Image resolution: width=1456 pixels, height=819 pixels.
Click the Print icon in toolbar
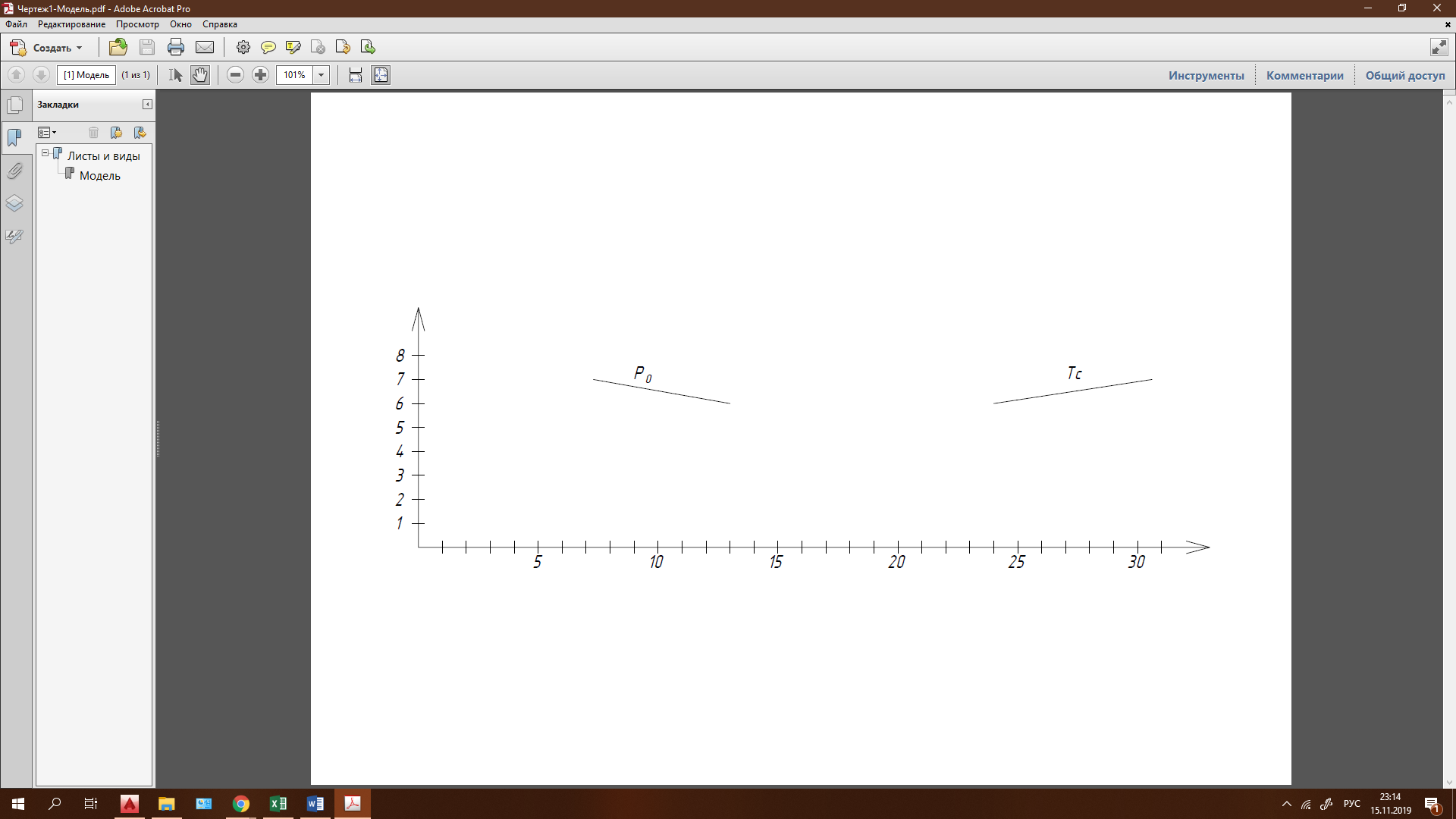pos(176,47)
